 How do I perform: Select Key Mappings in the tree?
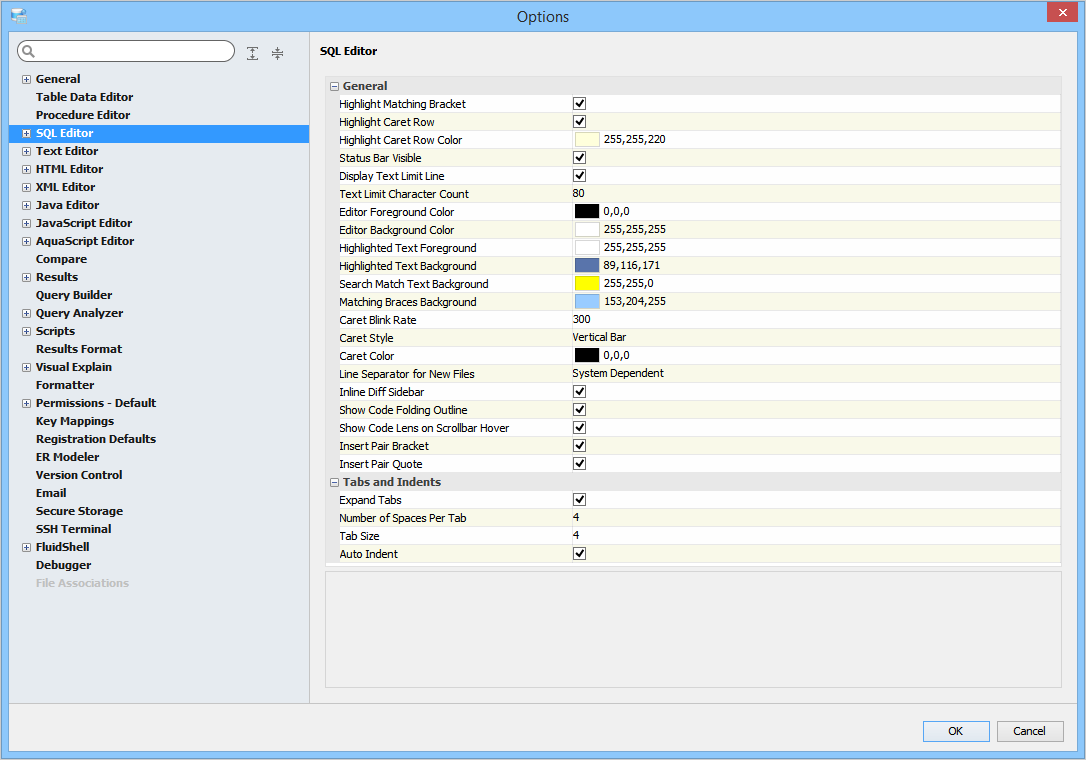[x=75, y=421]
